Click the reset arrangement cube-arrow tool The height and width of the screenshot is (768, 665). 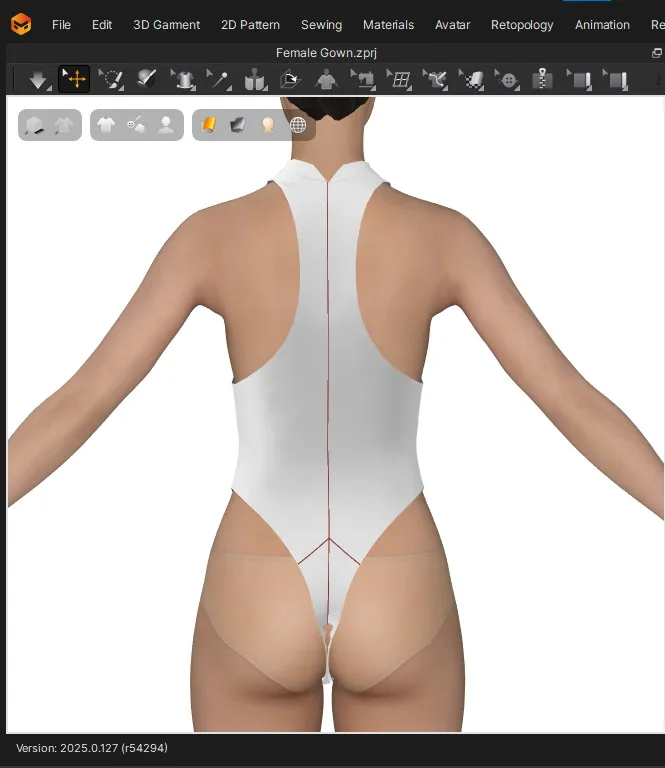290,79
